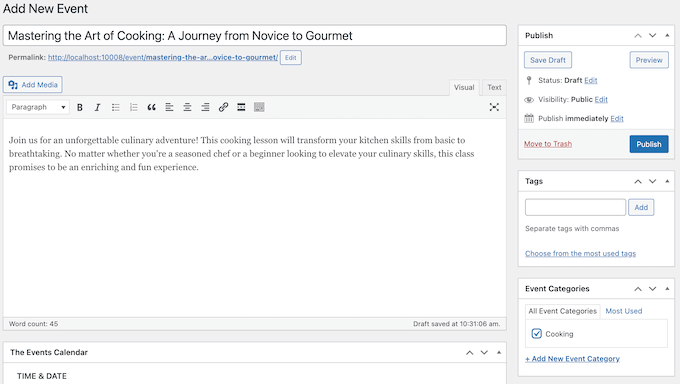Click Add button for tags
This screenshot has width=680, height=384.
pos(641,207)
